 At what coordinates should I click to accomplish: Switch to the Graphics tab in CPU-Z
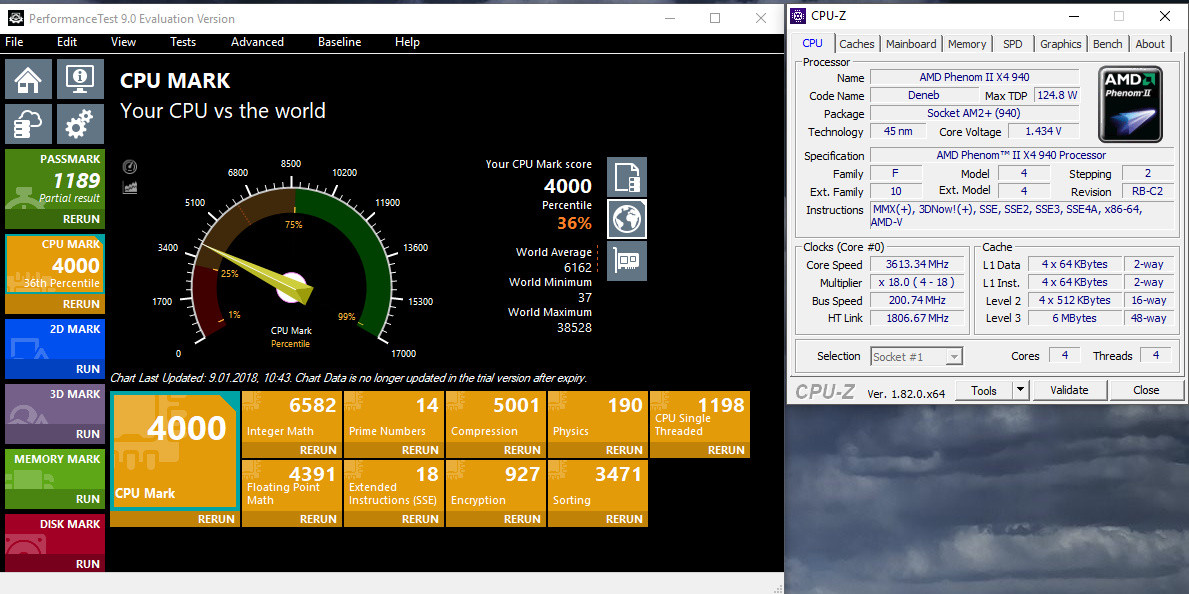[1061, 44]
